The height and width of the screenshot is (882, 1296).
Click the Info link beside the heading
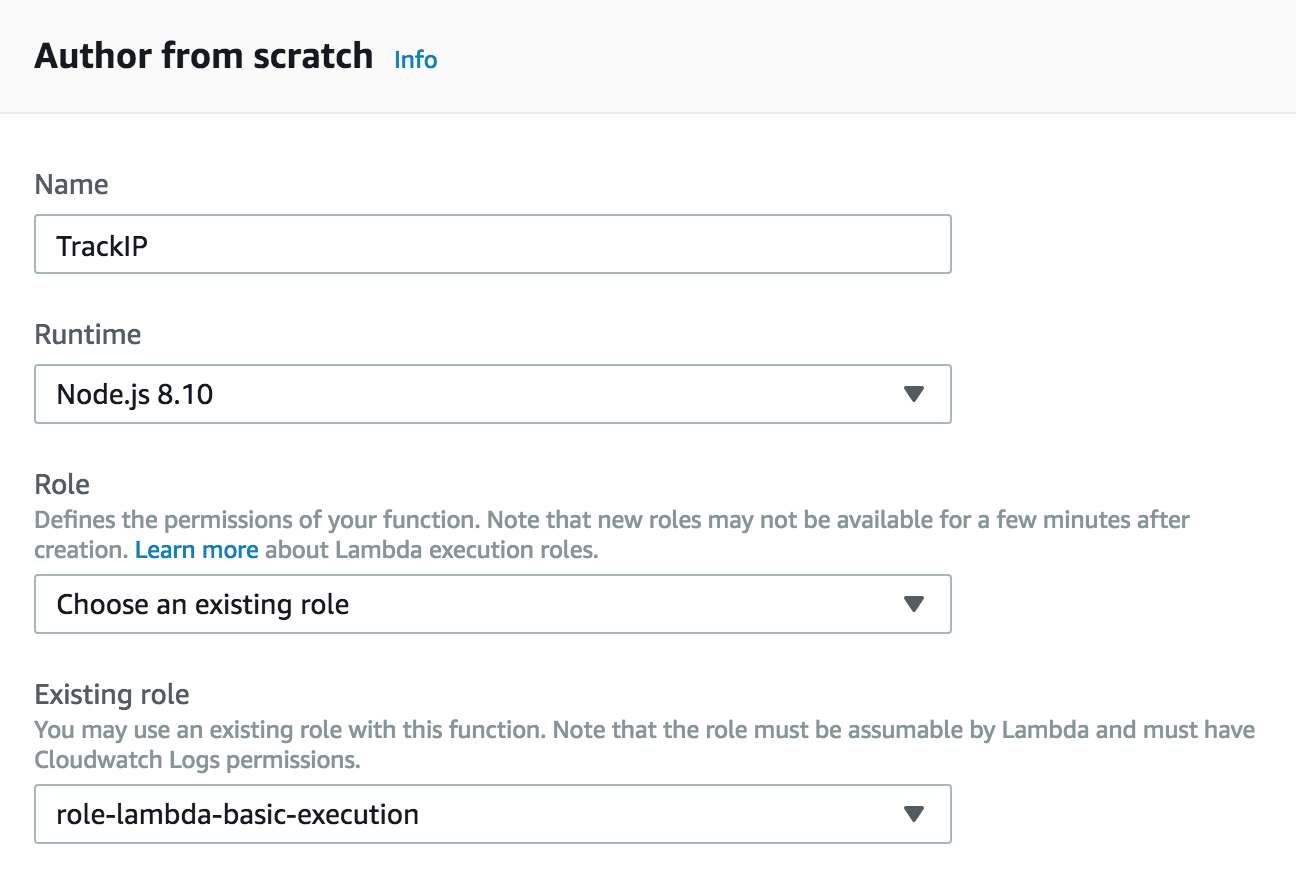415,60
